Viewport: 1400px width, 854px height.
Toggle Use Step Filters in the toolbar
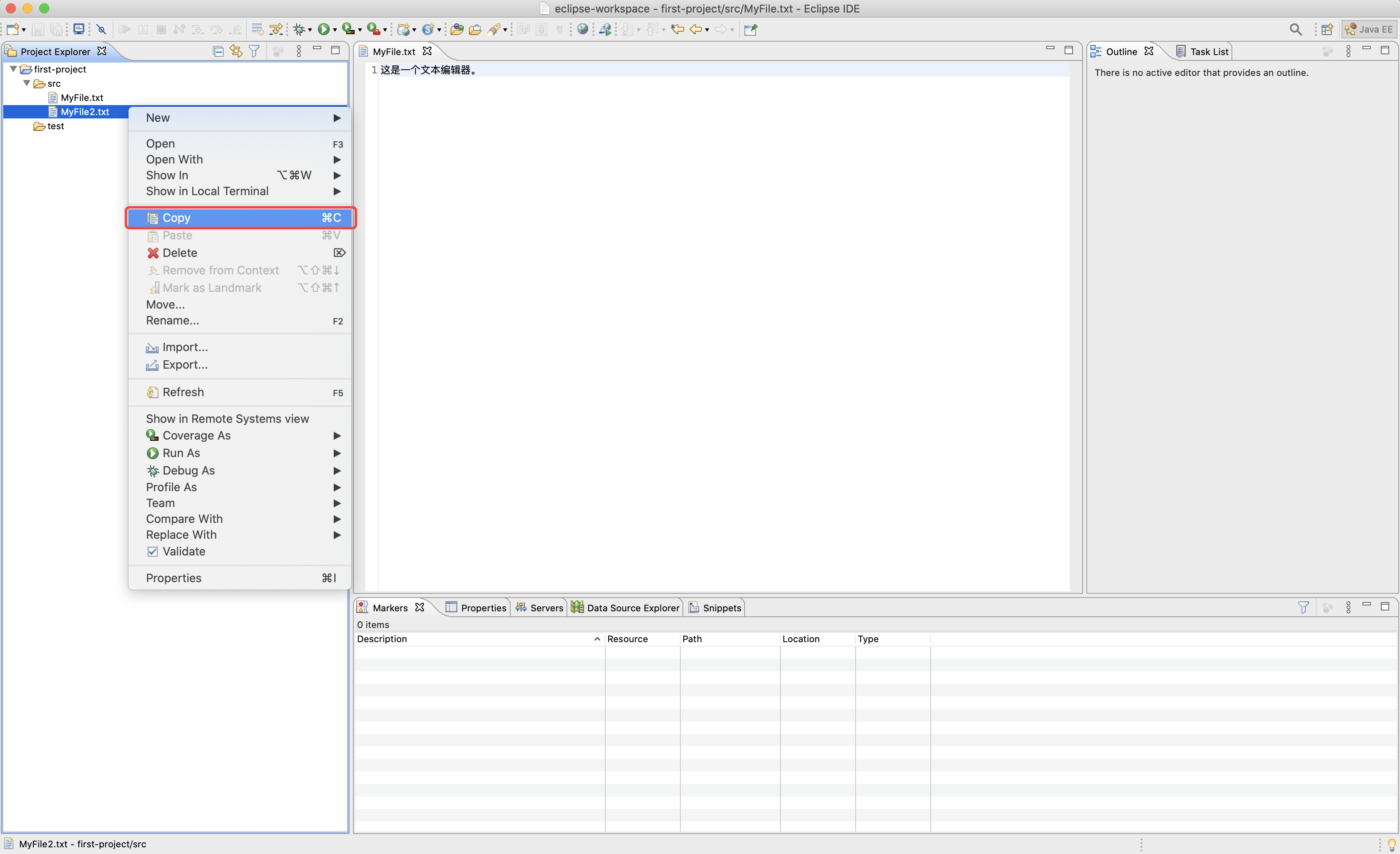click(276, 30)
